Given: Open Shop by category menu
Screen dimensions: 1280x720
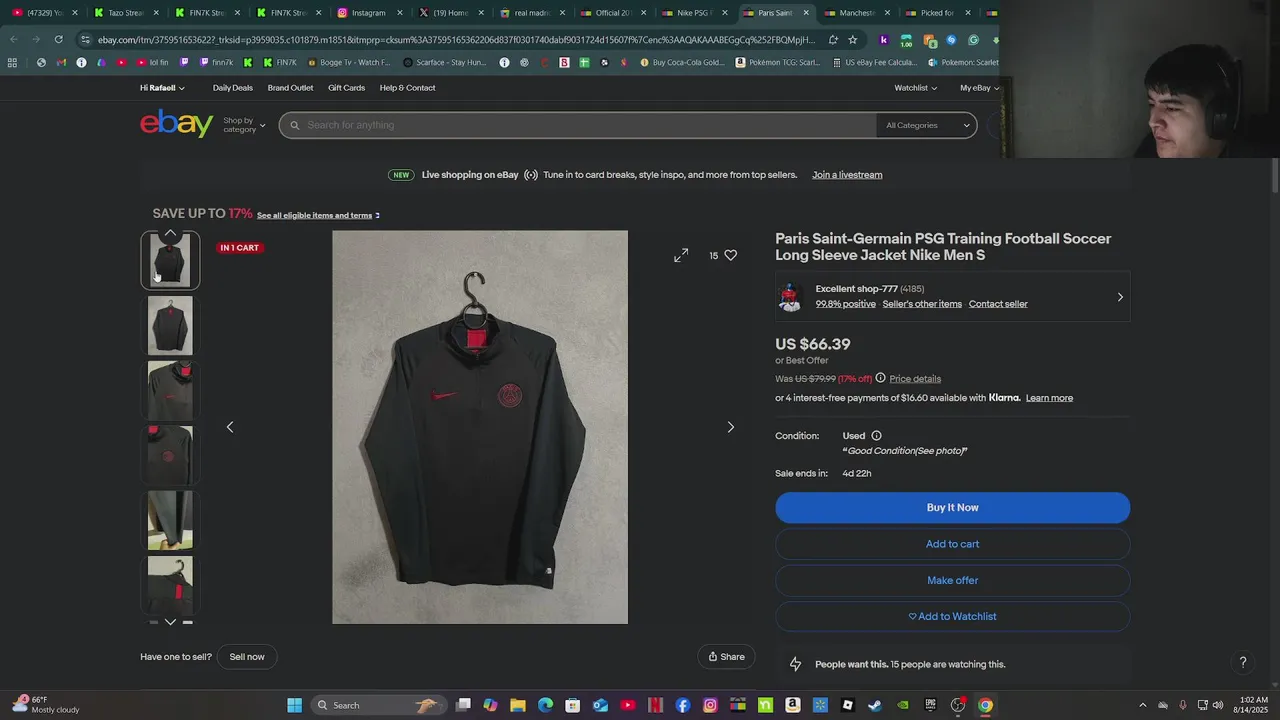Looking at the screenshot, I should point(244,125).
